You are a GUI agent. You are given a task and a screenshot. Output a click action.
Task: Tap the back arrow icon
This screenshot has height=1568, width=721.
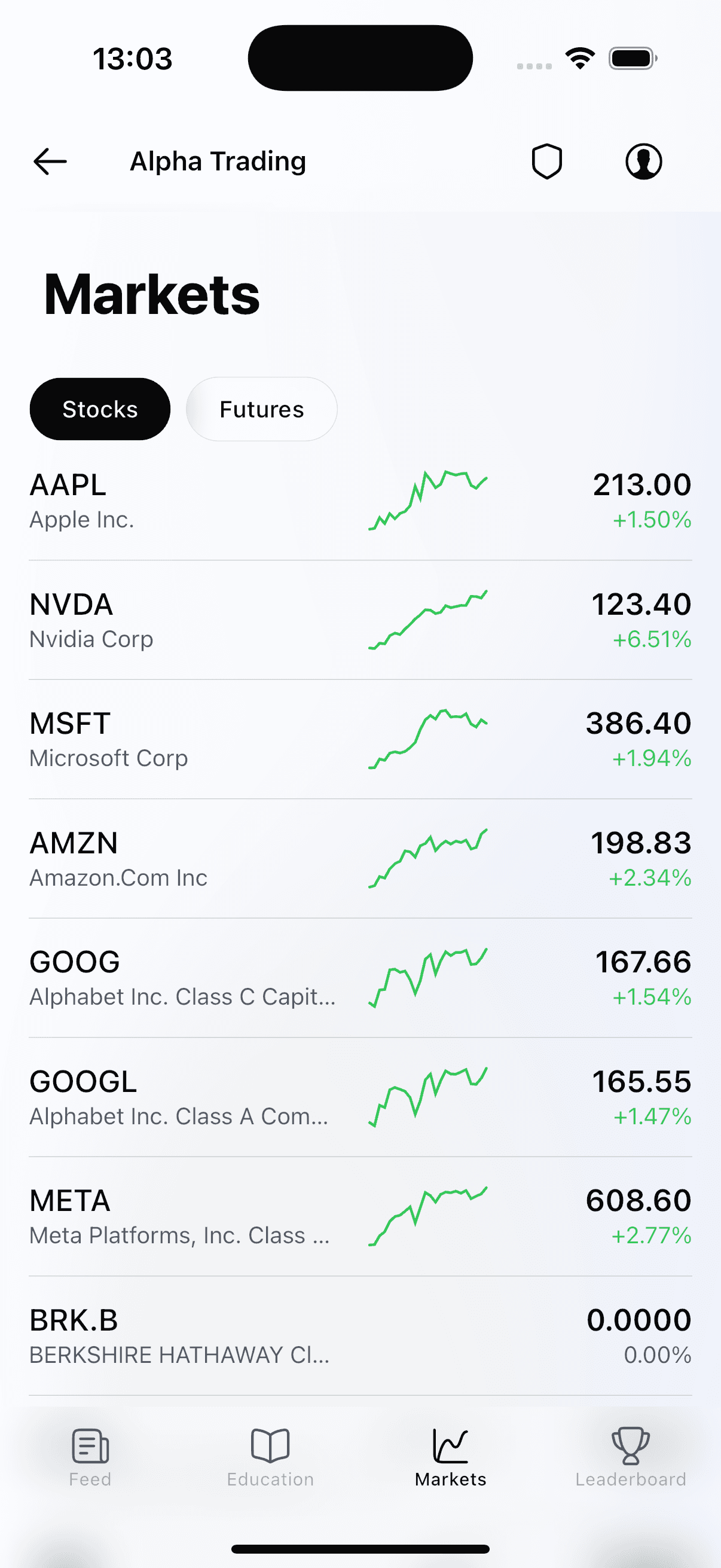pyautogui.click(x=50, y=161)
